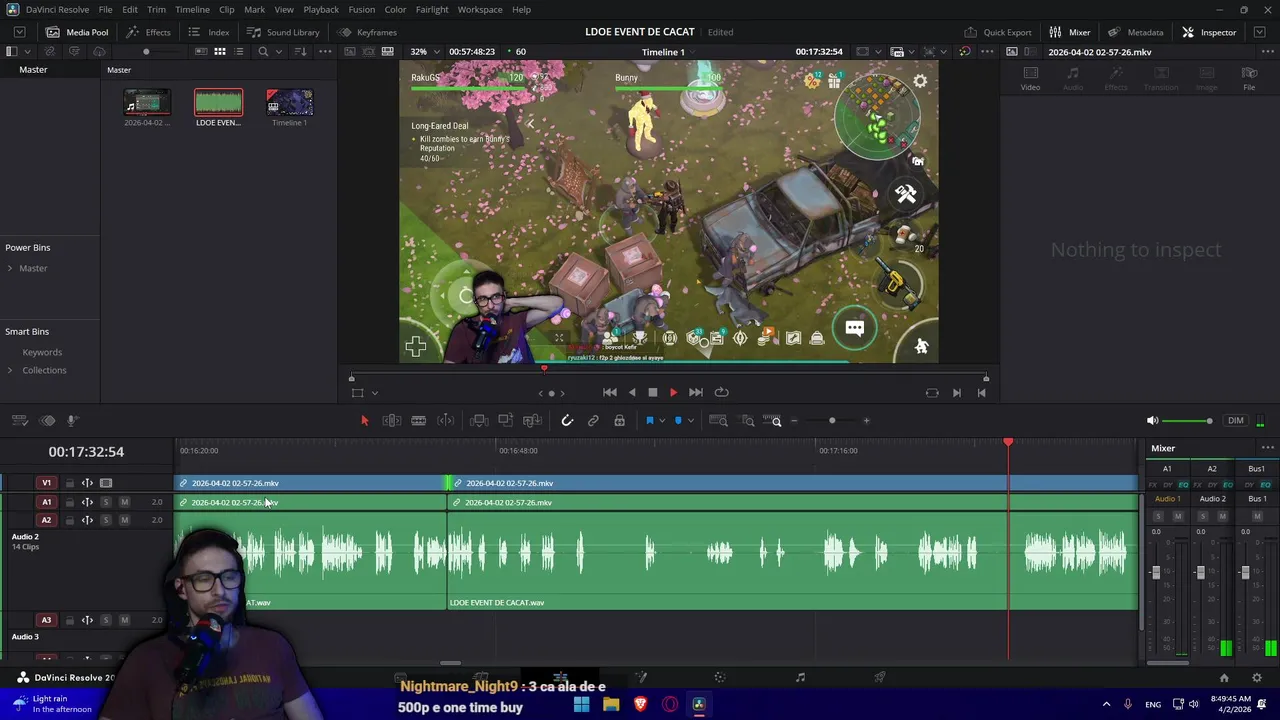Click the DIM volume button

[1236, 421]
